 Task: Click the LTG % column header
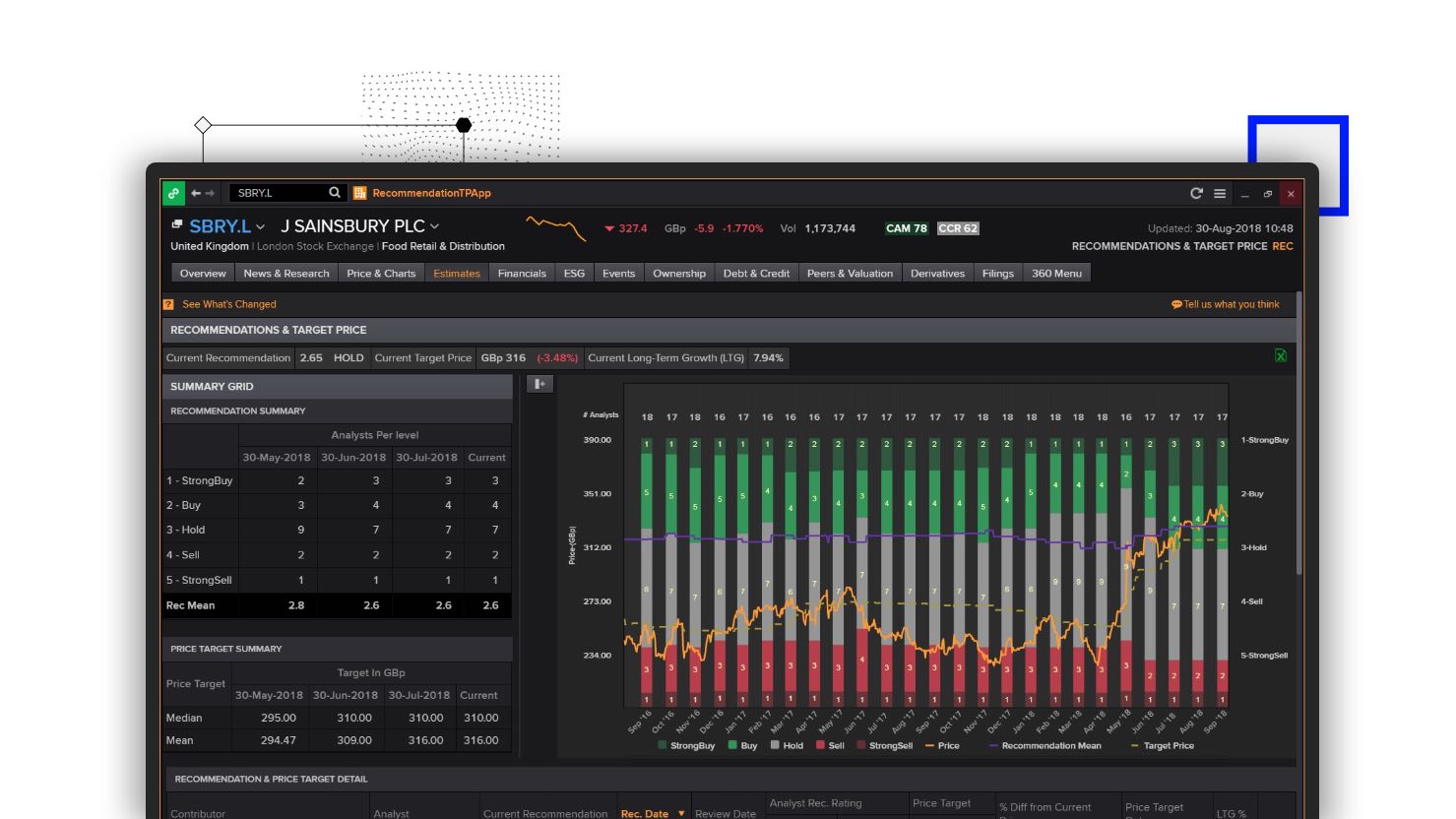pos(1232,814)
